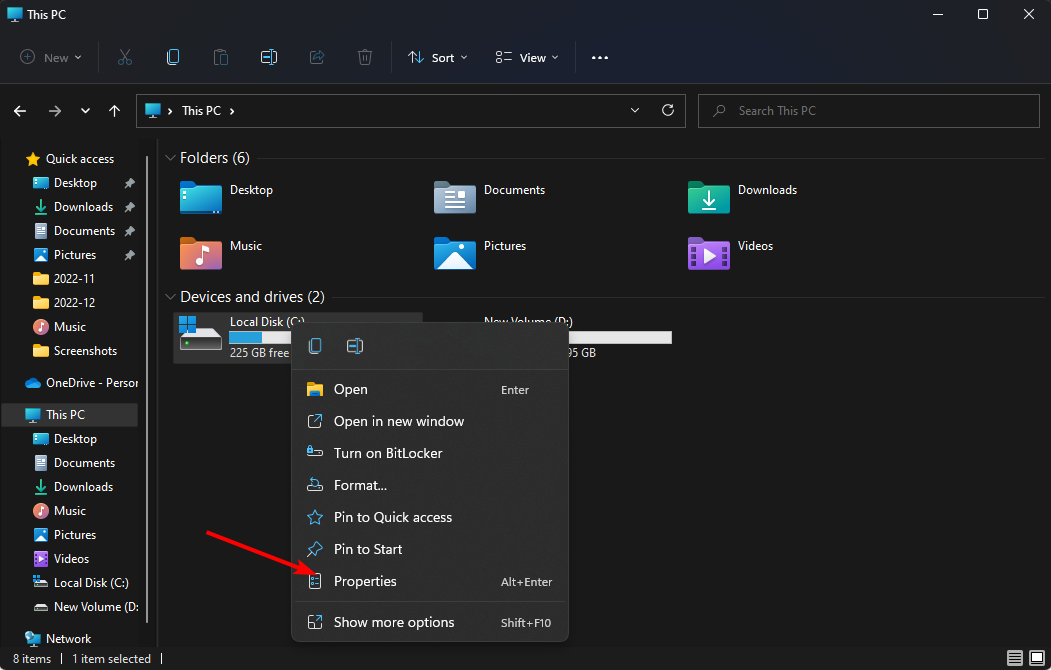Go back with the left arrow
The width and height of the screenshot is (1051, 670).
pyautogui.click(x=20, y=111)
